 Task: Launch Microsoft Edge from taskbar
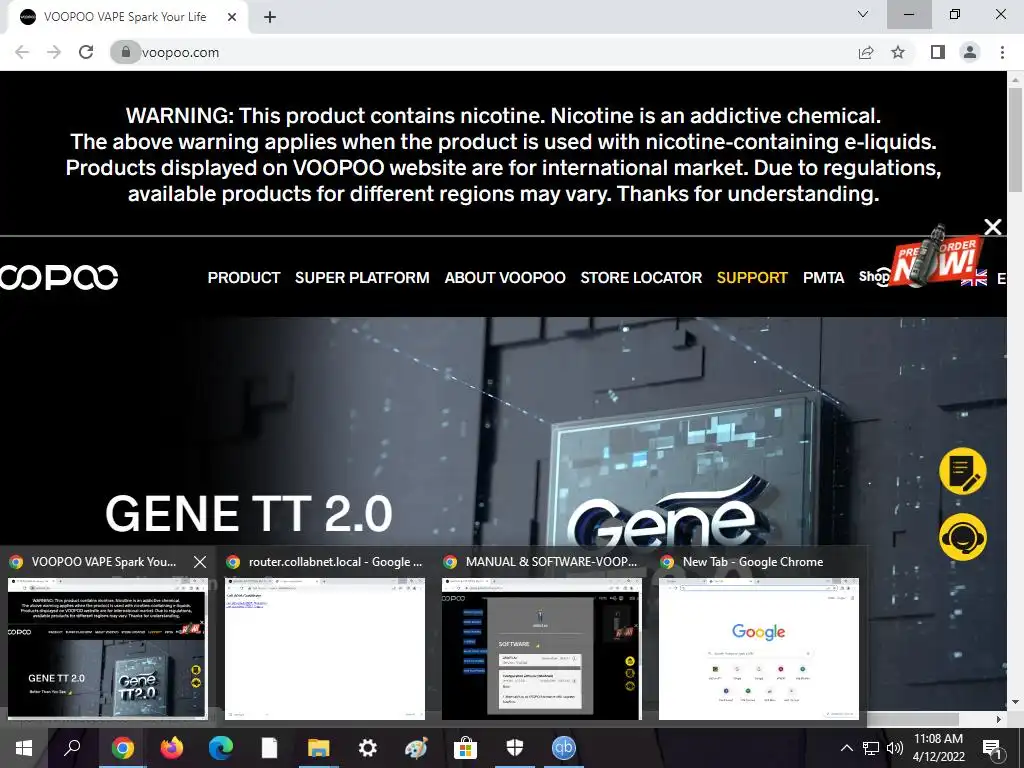tap(221, 748)
